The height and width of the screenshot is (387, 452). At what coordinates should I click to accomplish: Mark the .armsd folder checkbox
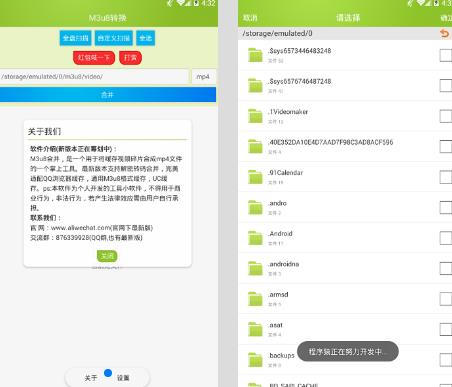[446, 299]
